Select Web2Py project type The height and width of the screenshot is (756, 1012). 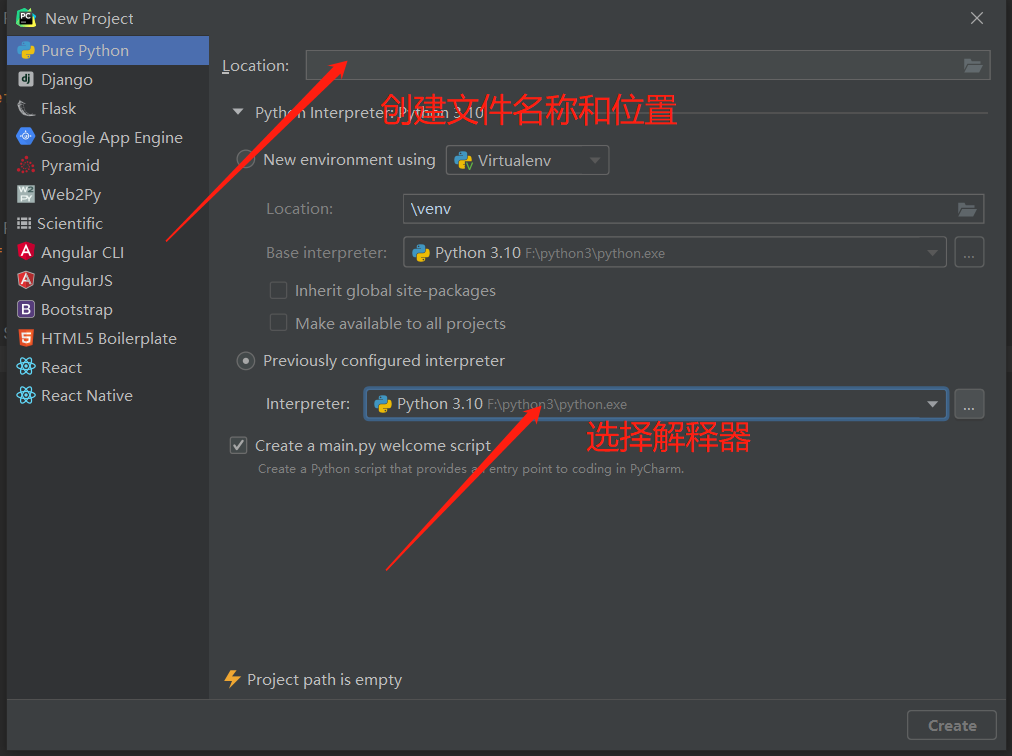[x=108, y=194]
